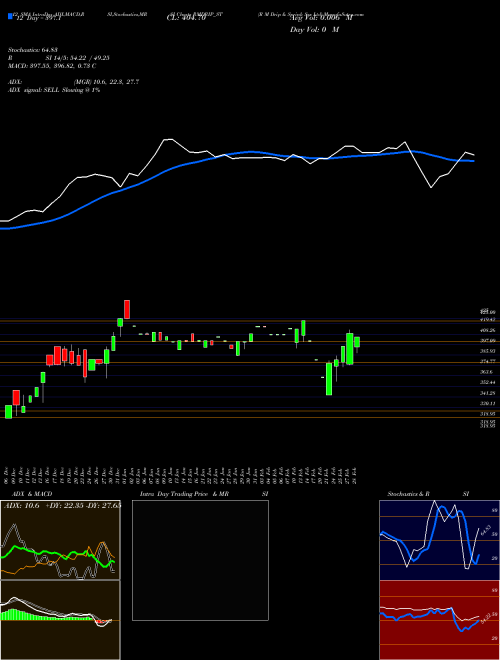Click the 'Stochastics & RSI' panel title
The width and height of the screenshot is (500, 660).
(x=428, y=494)
